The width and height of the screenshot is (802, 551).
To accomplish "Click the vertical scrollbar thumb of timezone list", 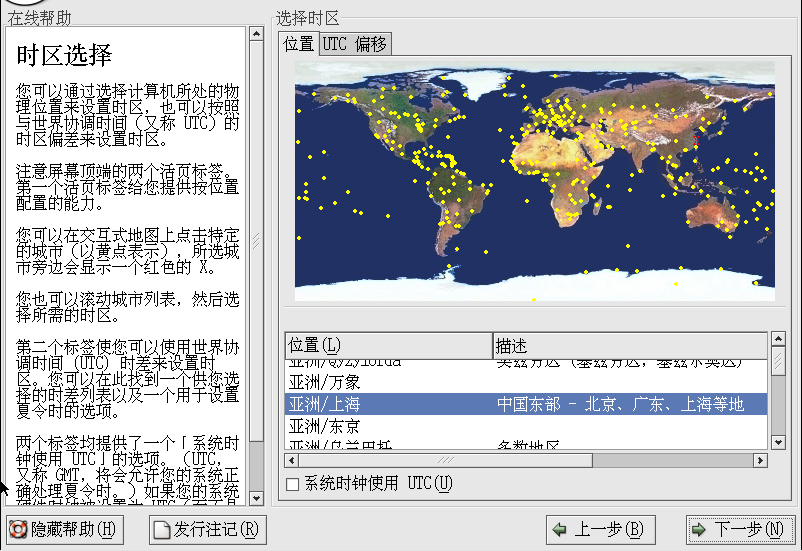I will (778, 361).
